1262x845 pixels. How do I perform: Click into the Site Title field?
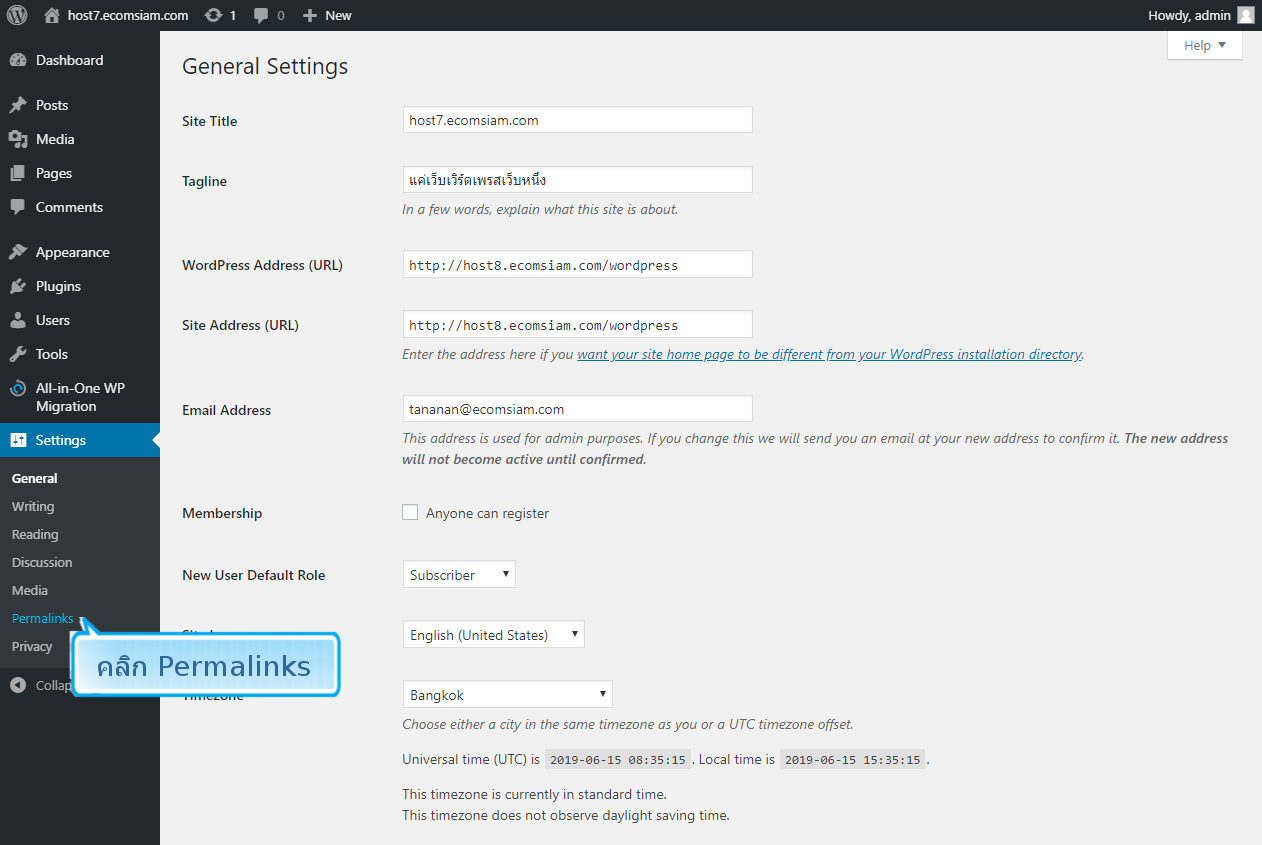coord(577,120)
